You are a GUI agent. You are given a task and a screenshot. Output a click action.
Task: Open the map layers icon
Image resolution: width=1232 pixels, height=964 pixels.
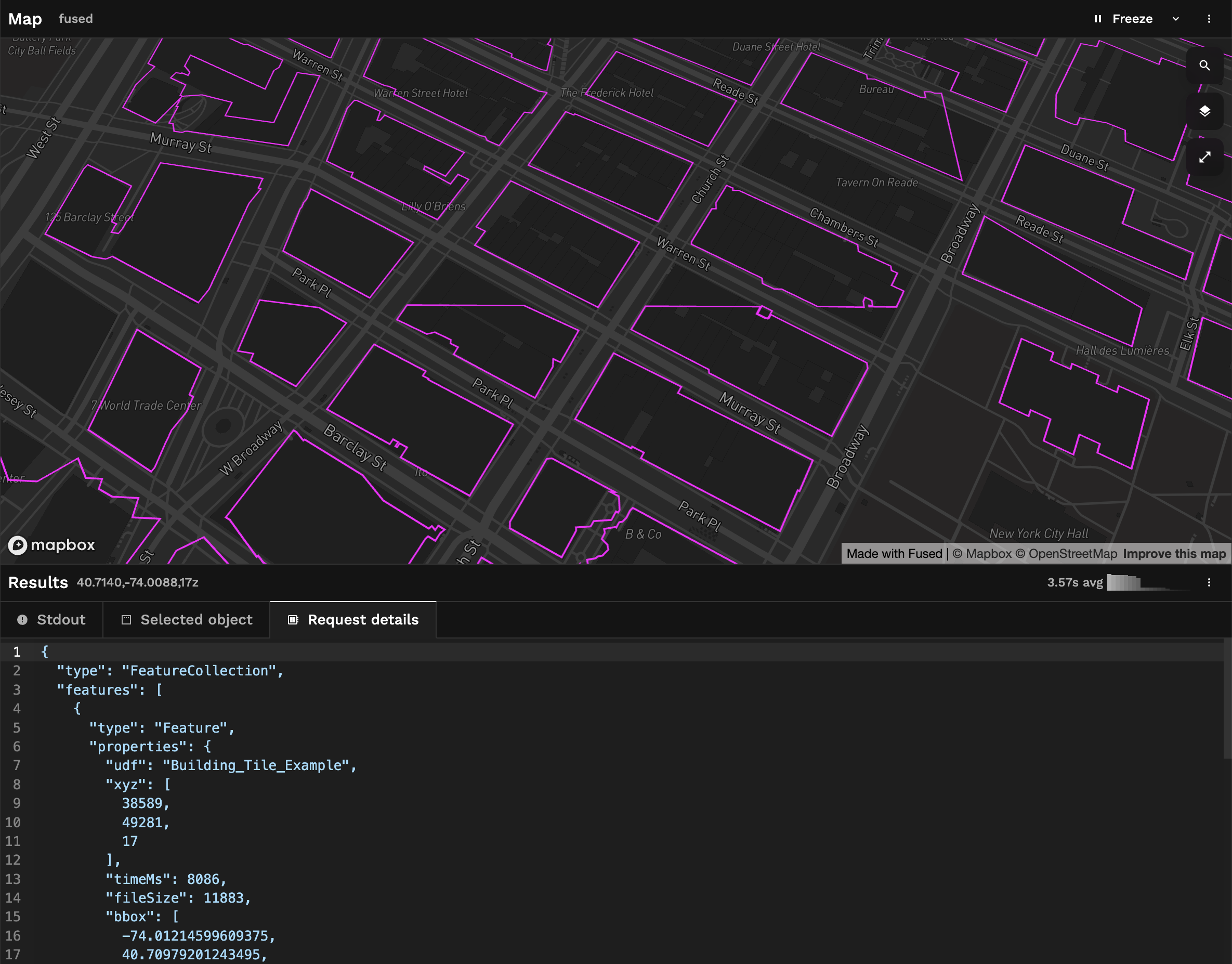tap(1204, 111)
